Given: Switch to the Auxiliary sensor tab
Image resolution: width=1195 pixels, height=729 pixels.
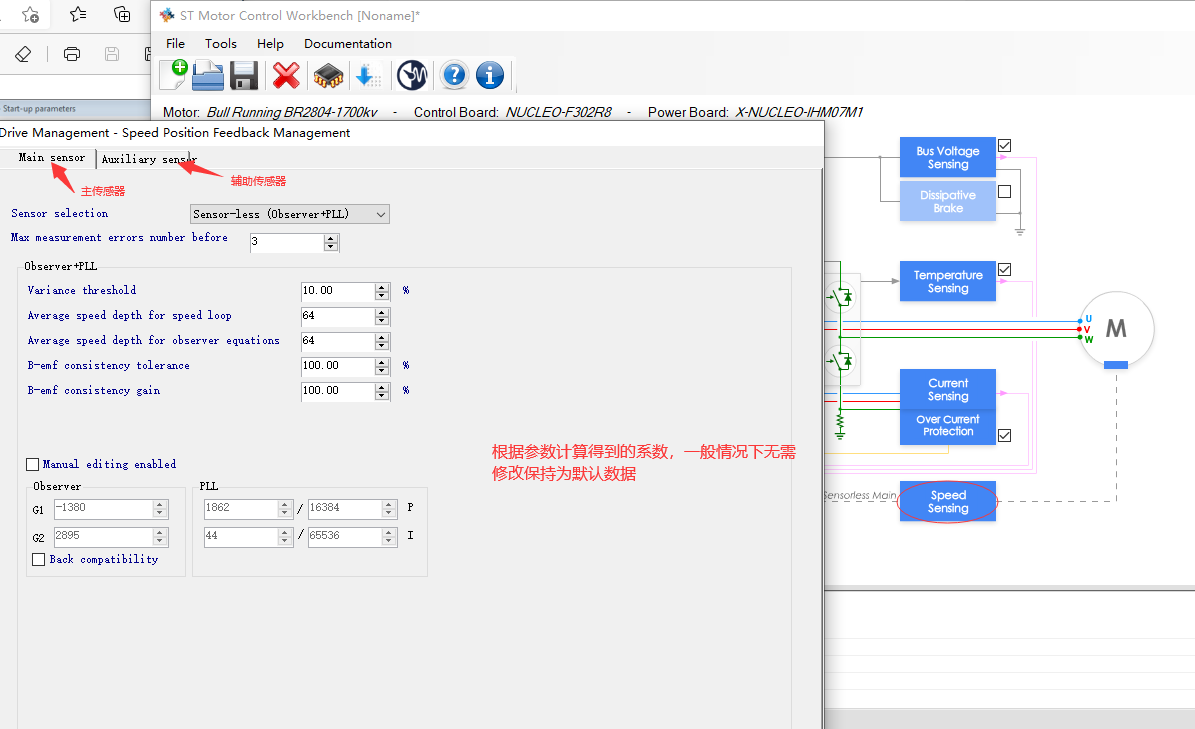Looking at the screenshot, I should pyautogui.click(x=148, y=158).
